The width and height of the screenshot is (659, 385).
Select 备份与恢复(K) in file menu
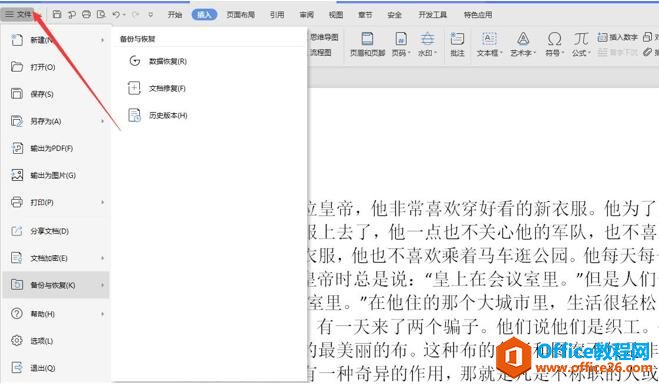pos(55,285)
